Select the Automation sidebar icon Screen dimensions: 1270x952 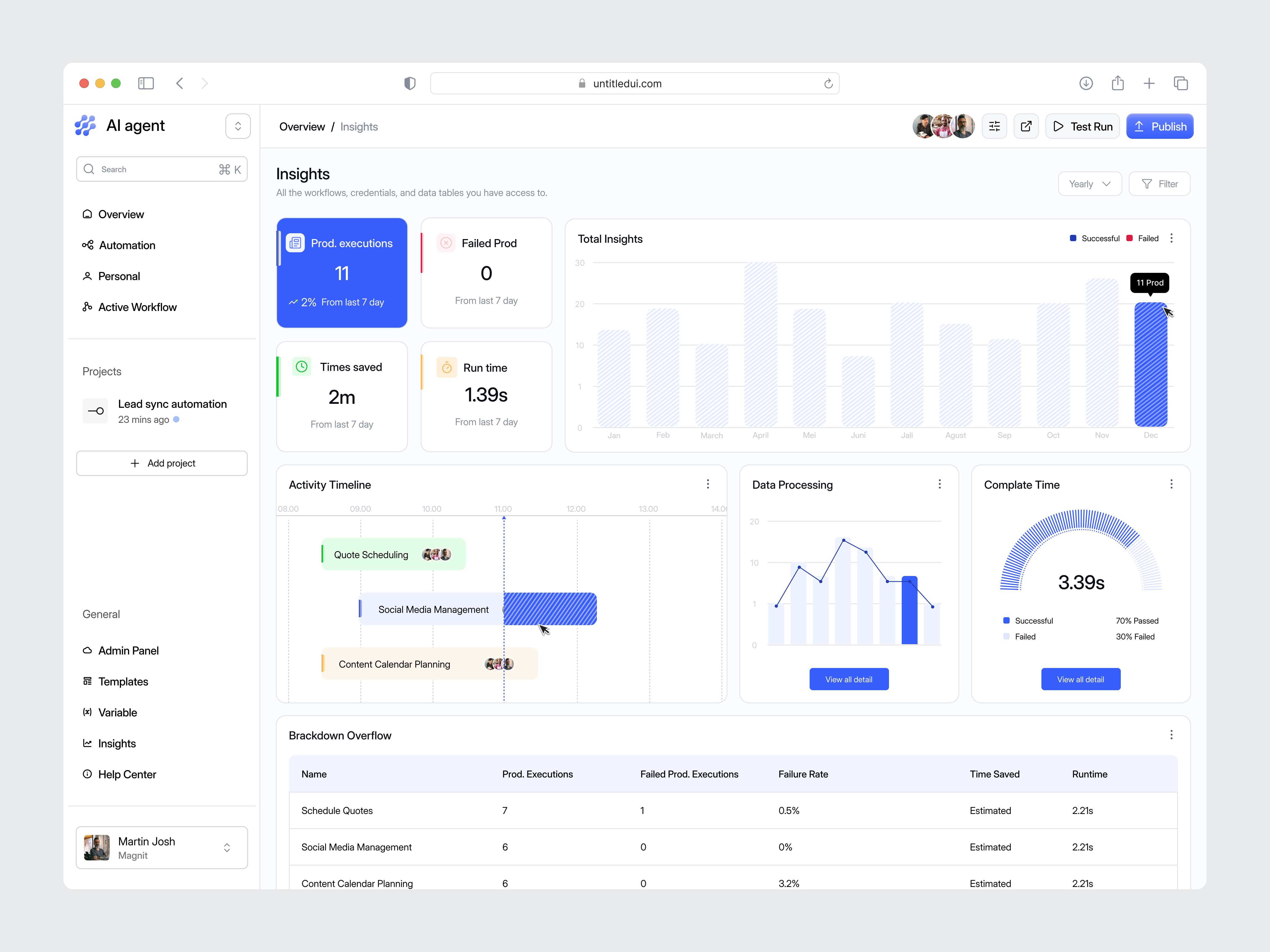[x=87, y=245]
